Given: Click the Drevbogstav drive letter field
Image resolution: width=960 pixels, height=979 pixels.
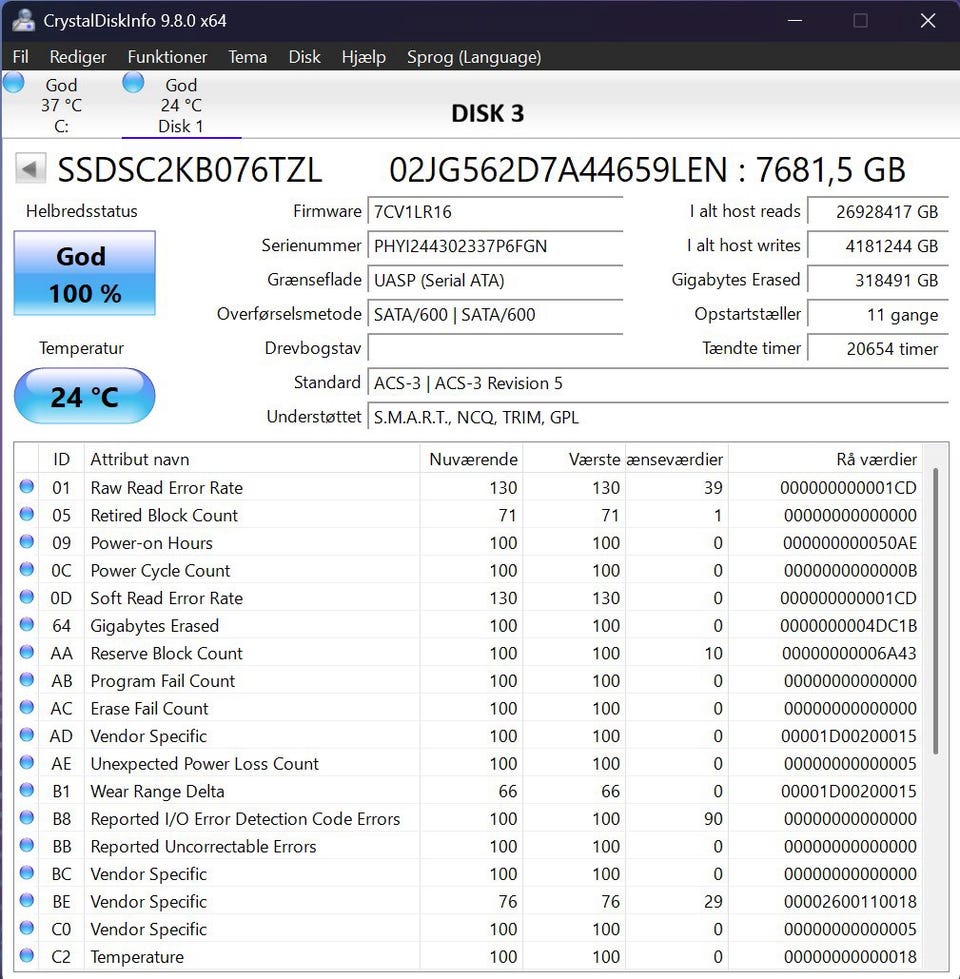Looking at the screenshot, I should (x=495, y=348).
